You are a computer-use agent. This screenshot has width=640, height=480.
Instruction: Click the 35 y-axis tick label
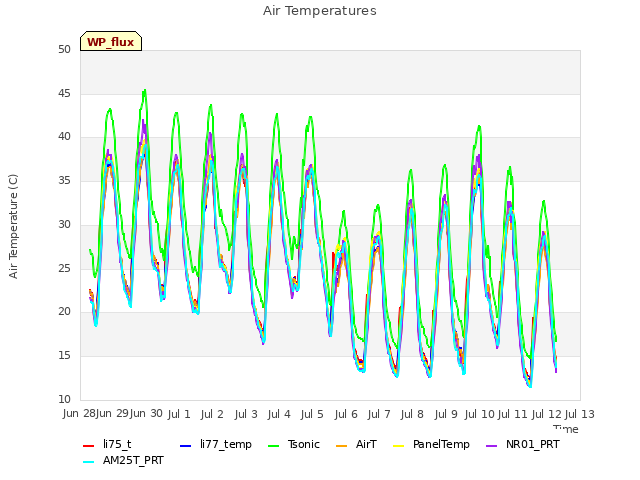(64, 180)
